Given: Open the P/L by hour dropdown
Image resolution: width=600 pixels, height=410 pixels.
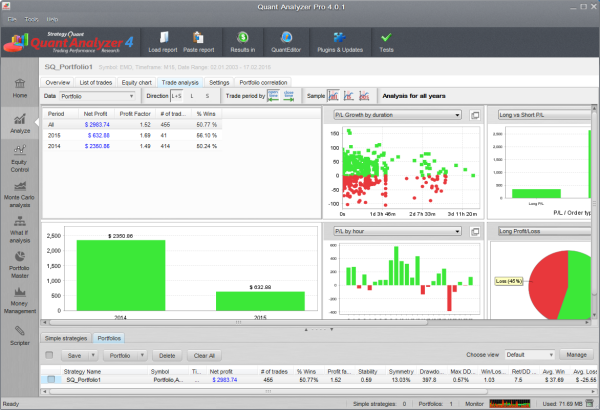Looking at the screenshot, I should coord(397,231).
